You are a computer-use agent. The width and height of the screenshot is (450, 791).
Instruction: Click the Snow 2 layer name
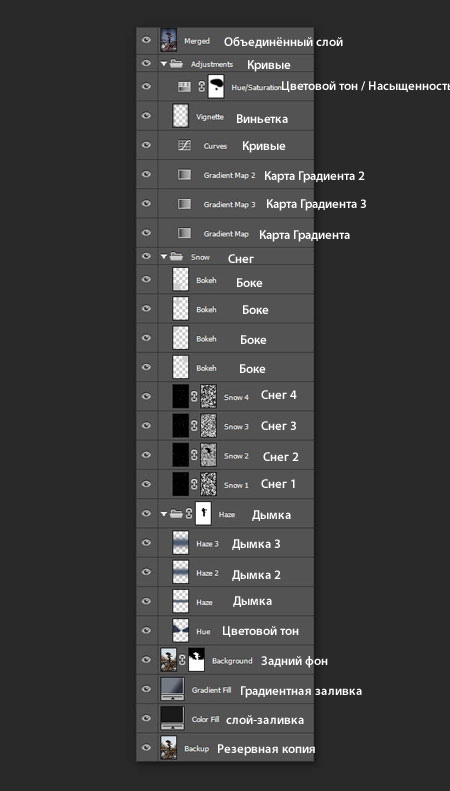[236, 456]
